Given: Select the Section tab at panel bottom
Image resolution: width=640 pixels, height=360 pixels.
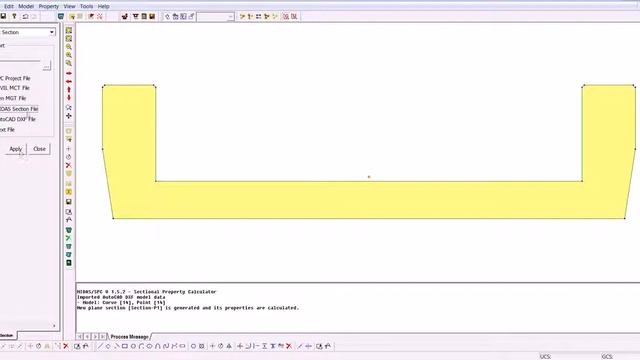Looking at the screenshot, I should pos(7,336).
